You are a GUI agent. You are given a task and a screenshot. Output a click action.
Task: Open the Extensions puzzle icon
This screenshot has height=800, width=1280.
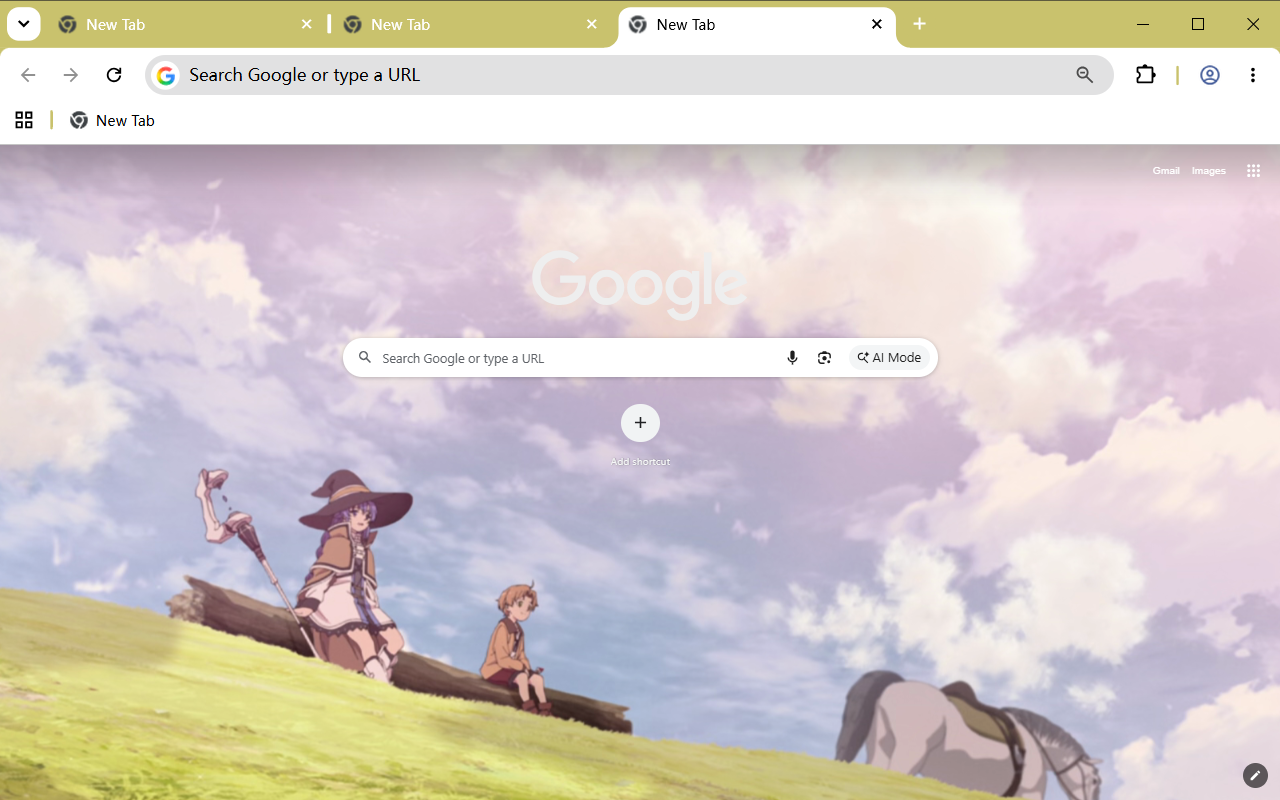[1146, 75]
